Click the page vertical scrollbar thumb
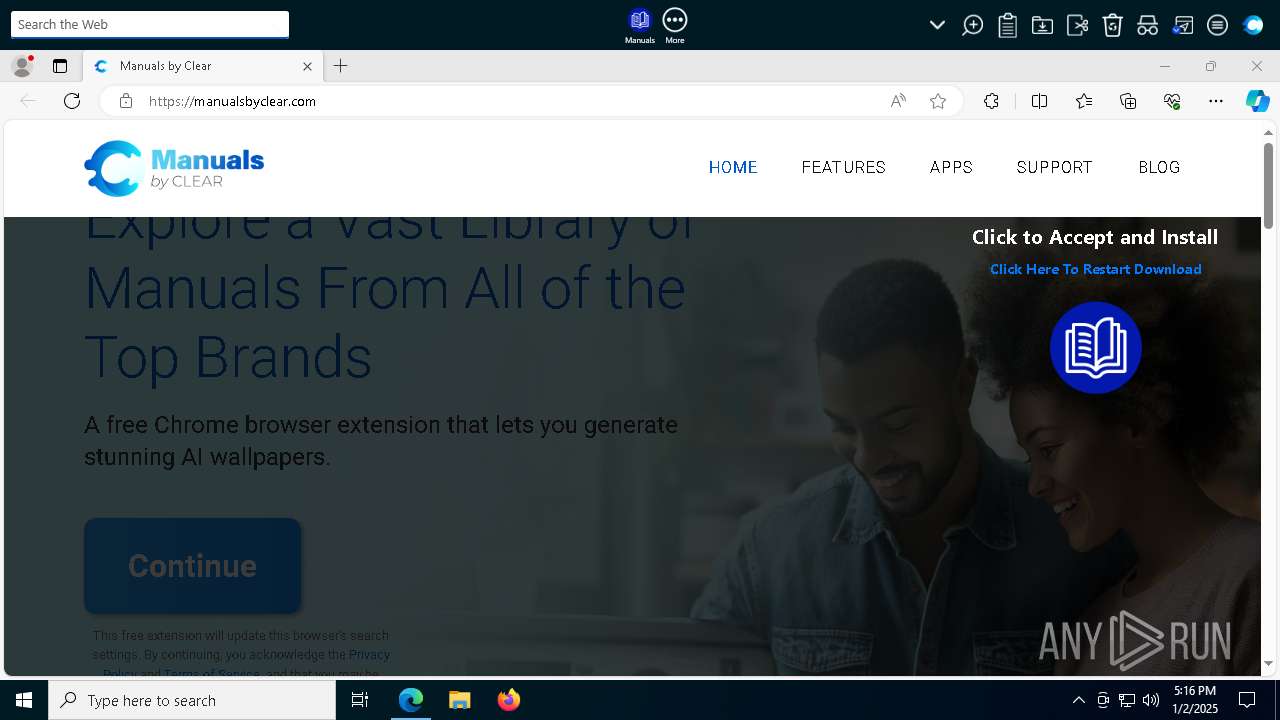Viewport: 1280px width, 720px height. click(1268, 185)
